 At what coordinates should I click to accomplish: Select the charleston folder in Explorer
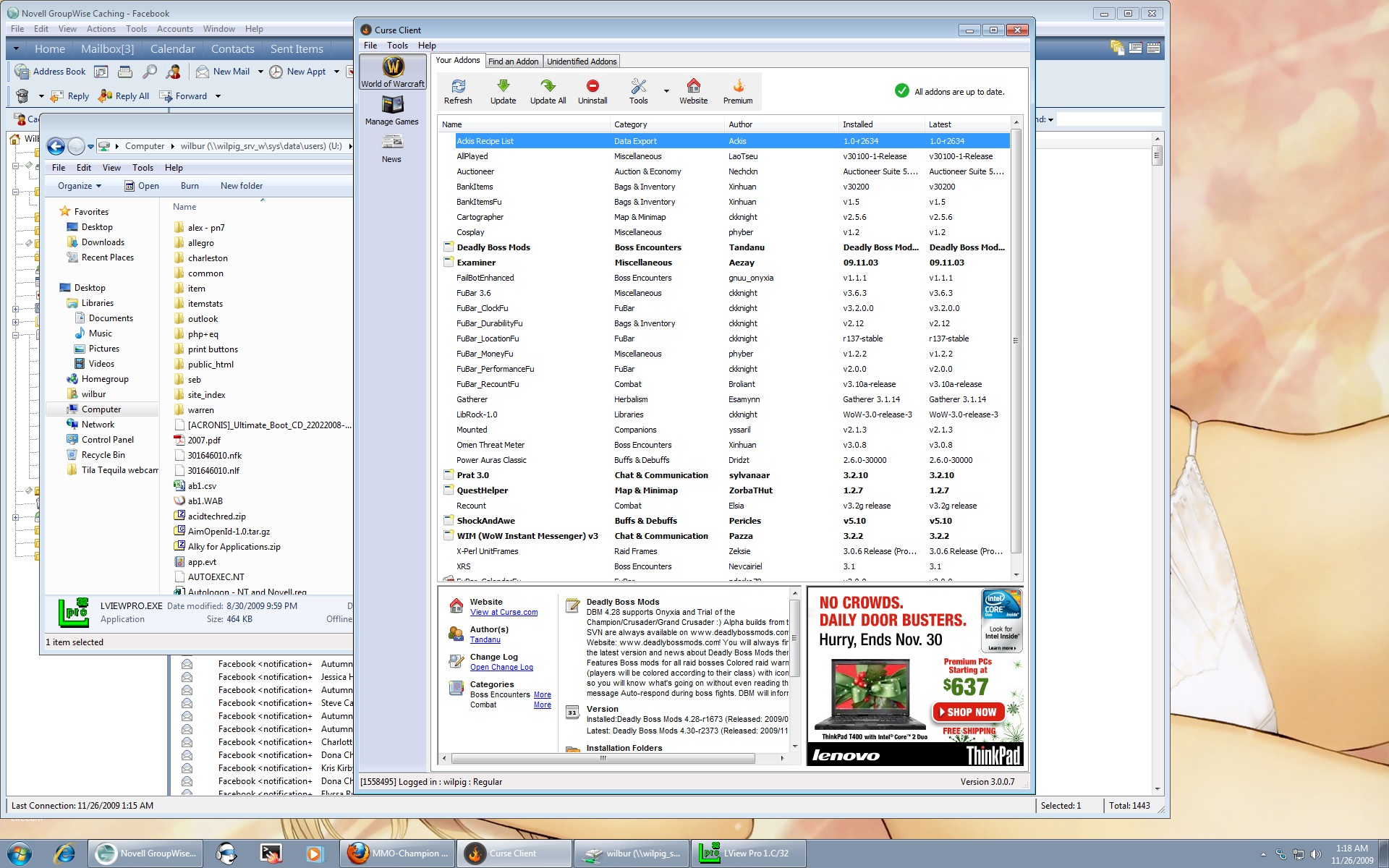point(208,258)
